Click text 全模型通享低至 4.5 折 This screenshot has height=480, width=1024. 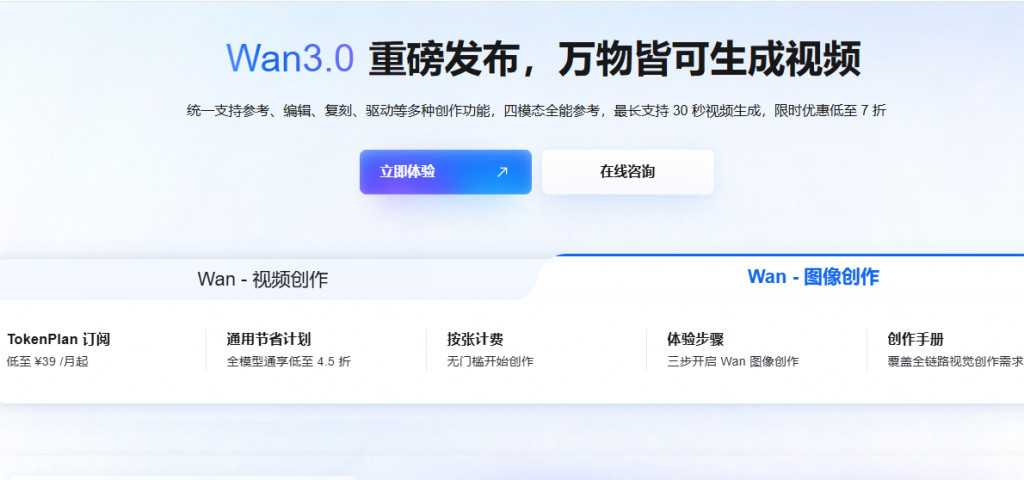289,362
